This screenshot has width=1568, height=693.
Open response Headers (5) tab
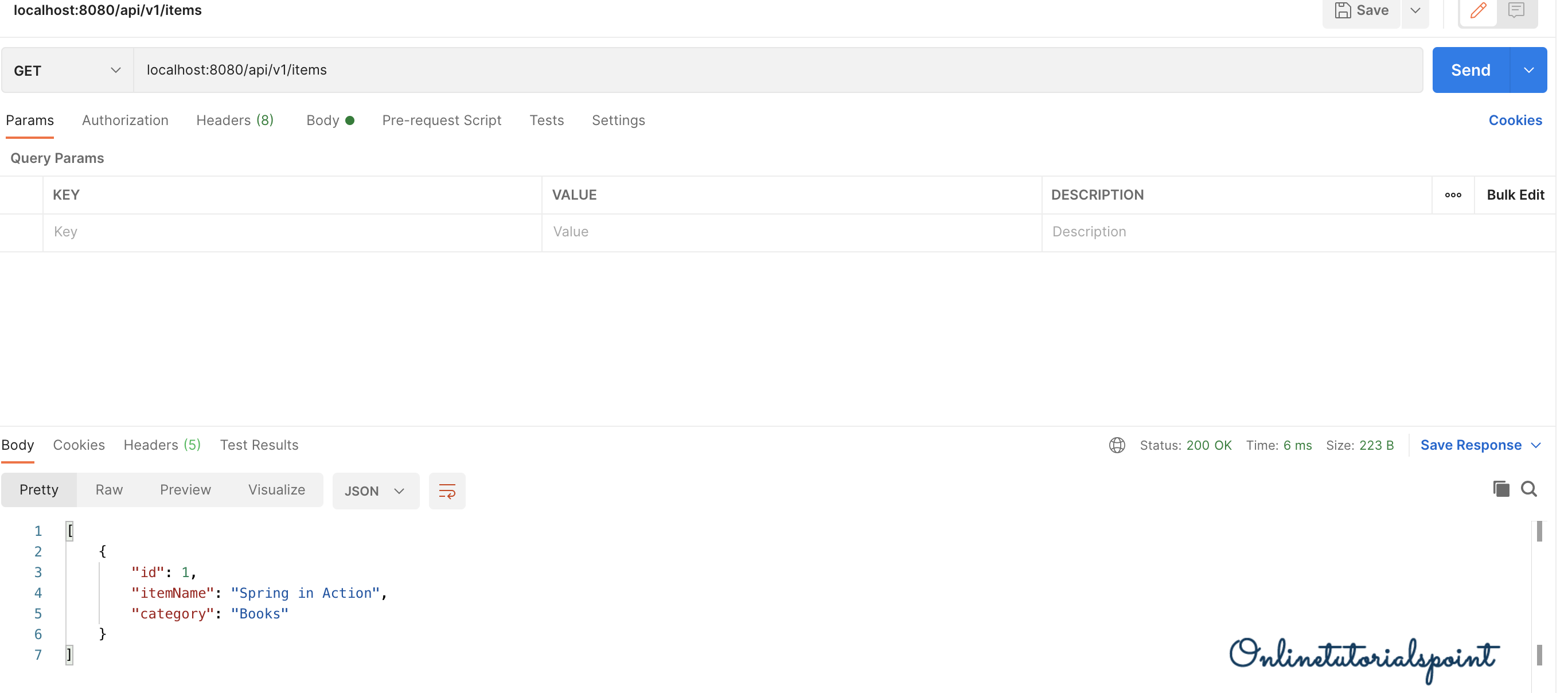point(161,445)
